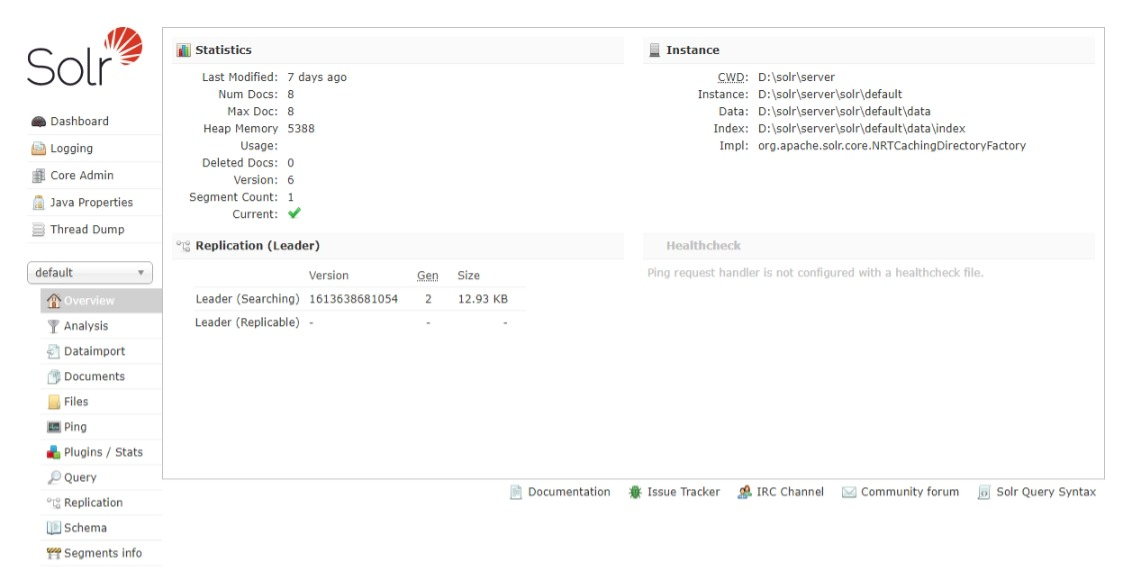Click the Solr logo
This screenshot has height=574, width=1132.
(x=84, y=56)
